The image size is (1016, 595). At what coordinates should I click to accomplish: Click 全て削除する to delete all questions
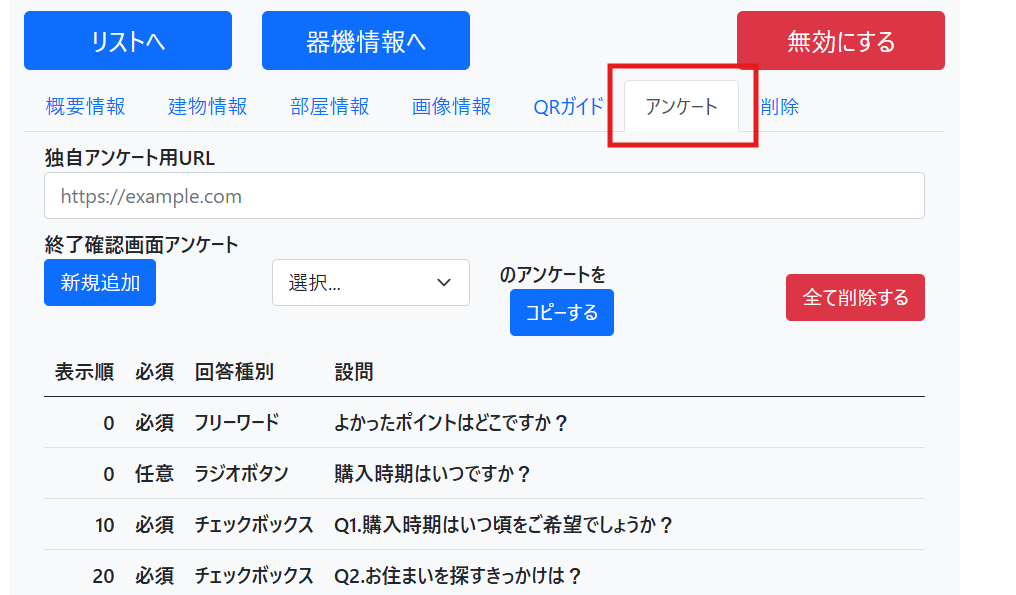pos(855,297)
